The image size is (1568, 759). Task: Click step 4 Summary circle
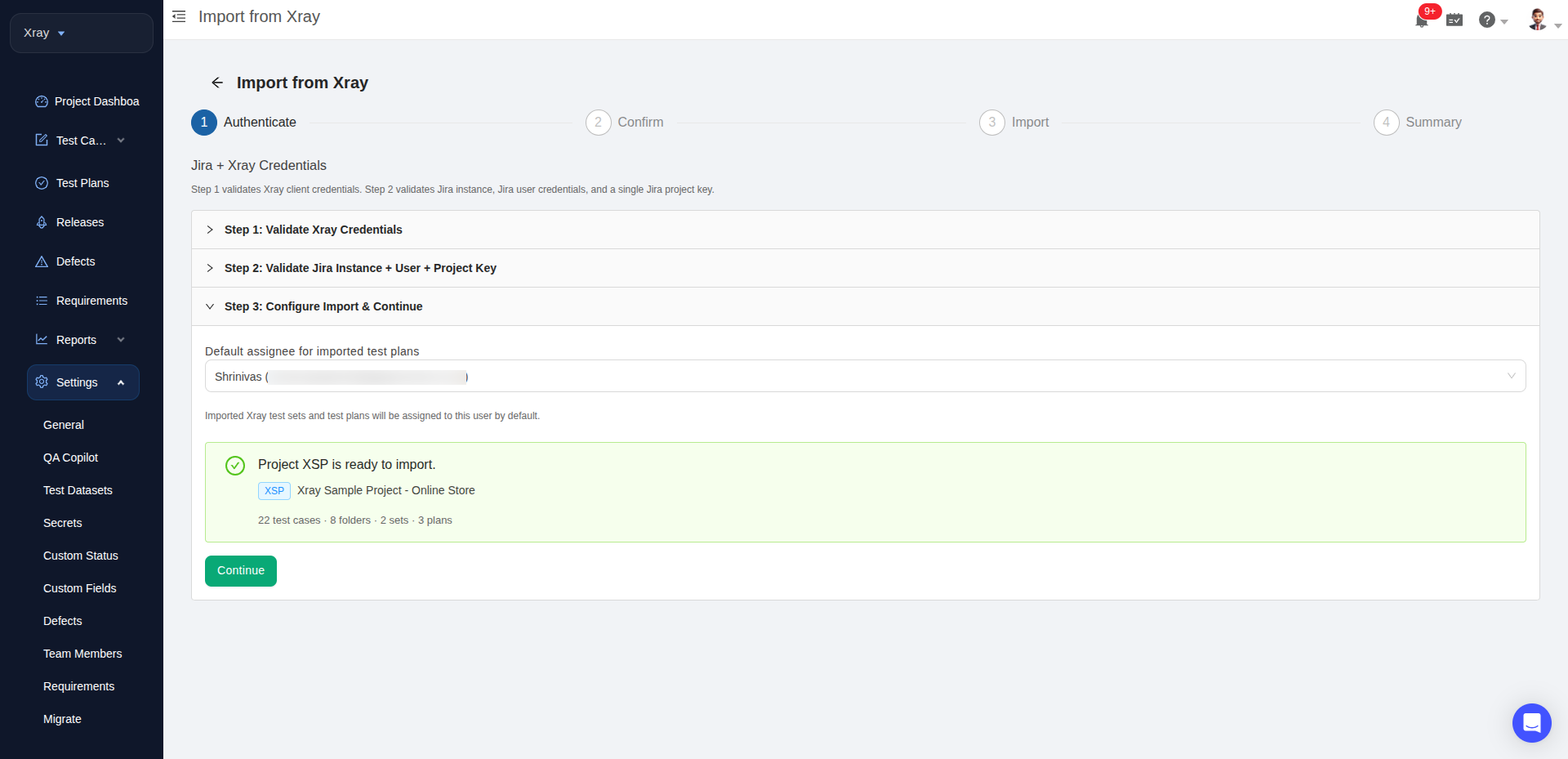1387,123
